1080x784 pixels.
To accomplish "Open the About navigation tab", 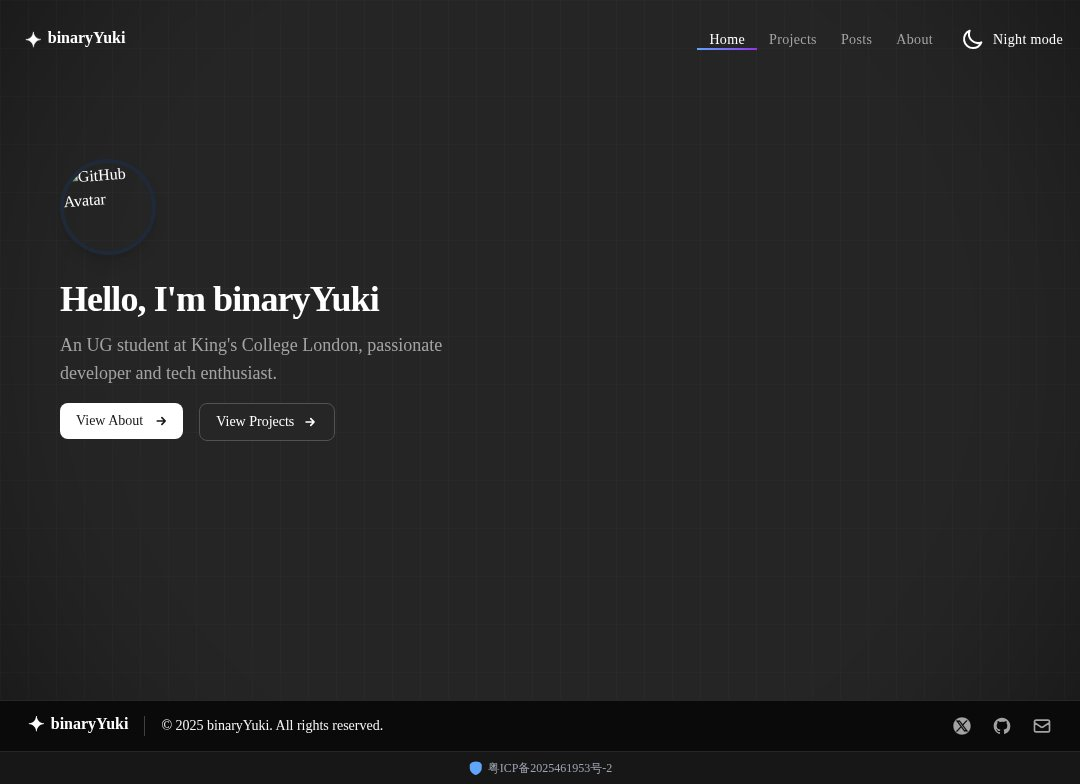I will click(914, 39).
